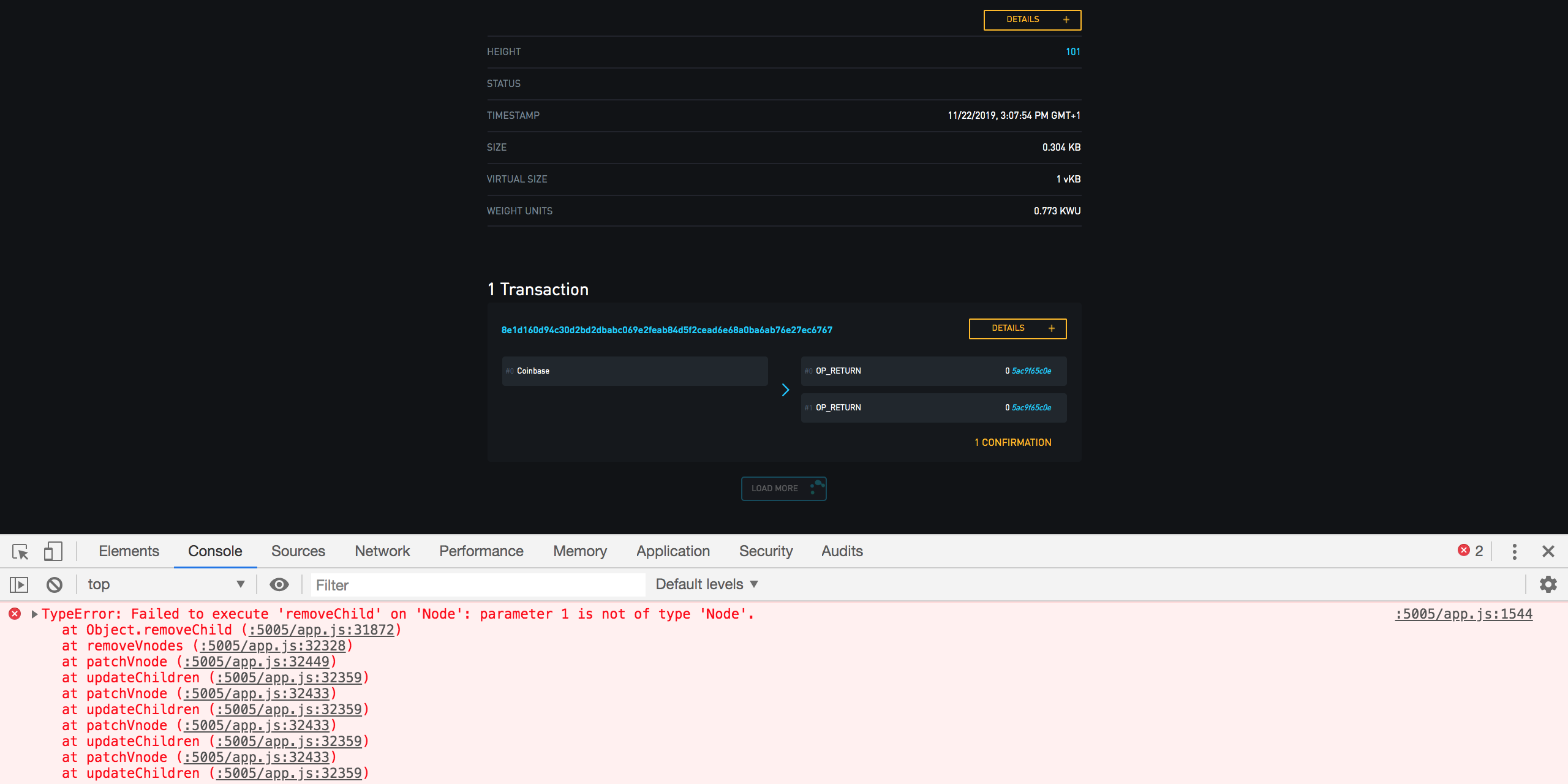Expand the TypeError stack trace triangle
The height and width of the screenshot is (784, 1568).
(34, 613)
